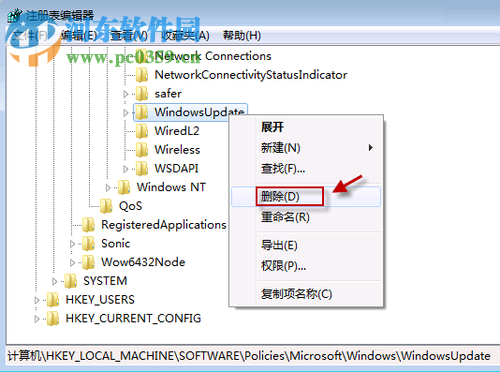The image size is (500, 372).
Task: Select the HKEY_CURRENT_CONFIG label
Action: click(133, 318)
